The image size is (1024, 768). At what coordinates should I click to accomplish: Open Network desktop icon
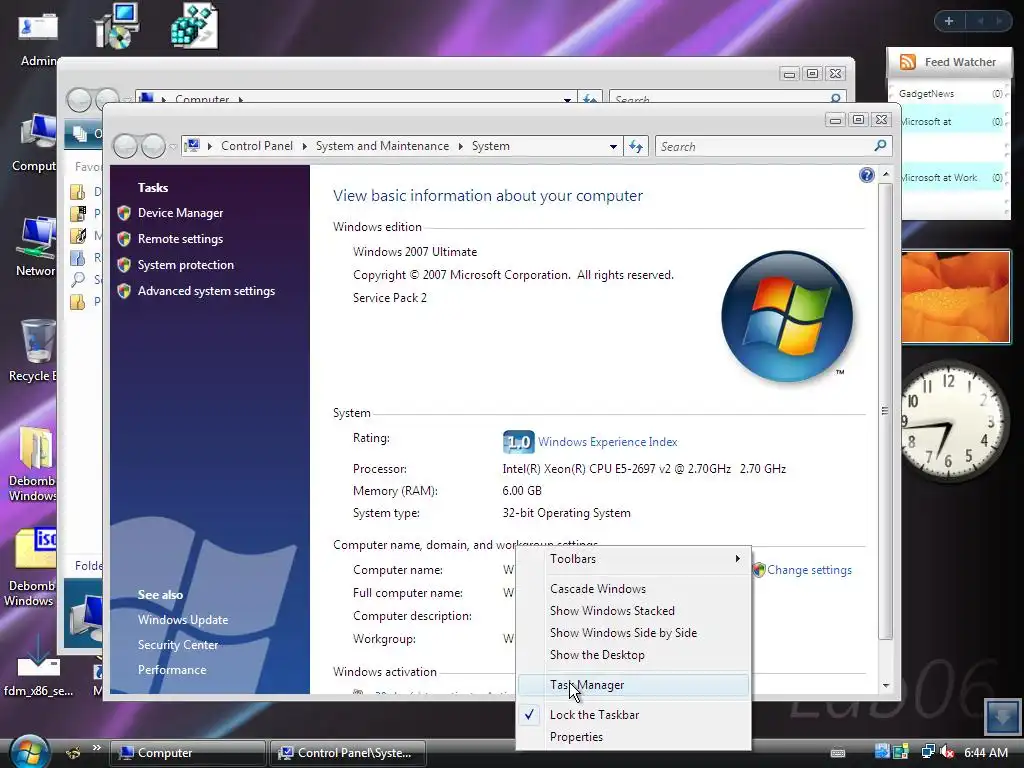[34, 247]
